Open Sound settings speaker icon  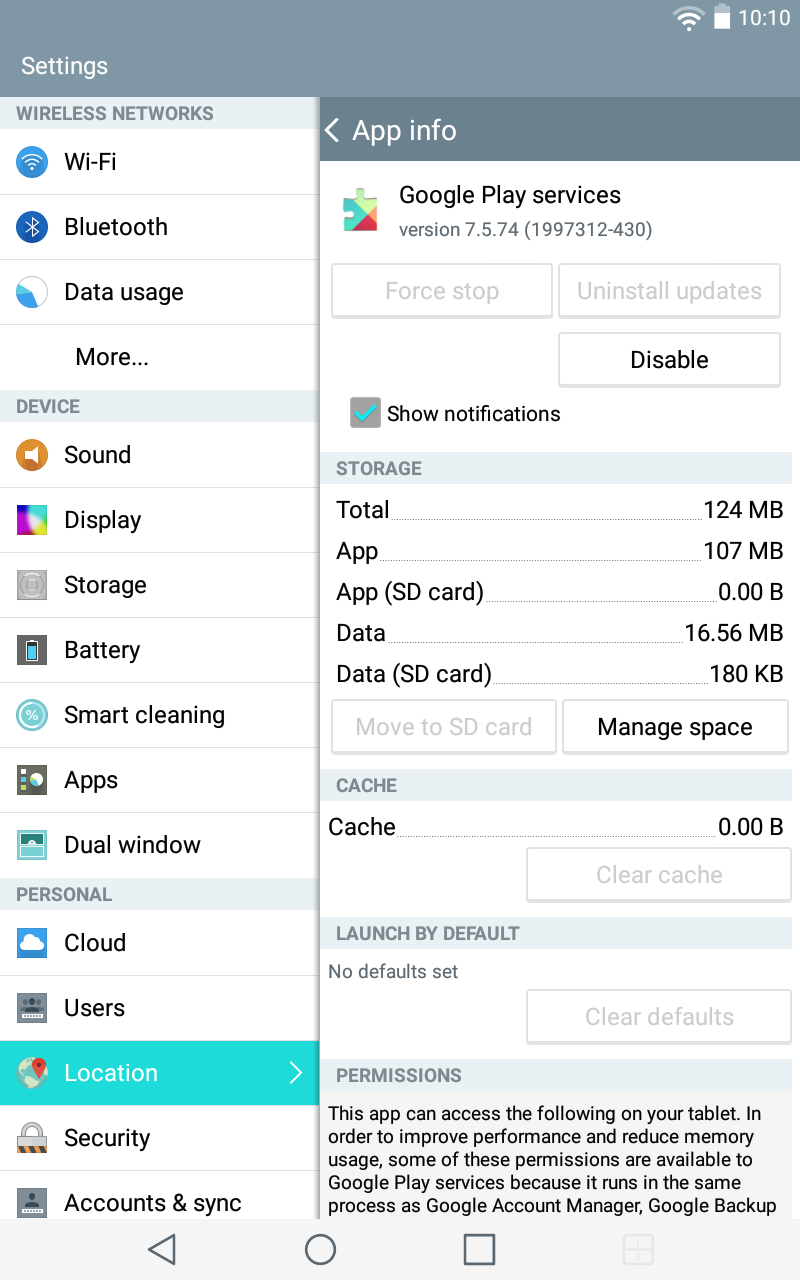point(32,455)
